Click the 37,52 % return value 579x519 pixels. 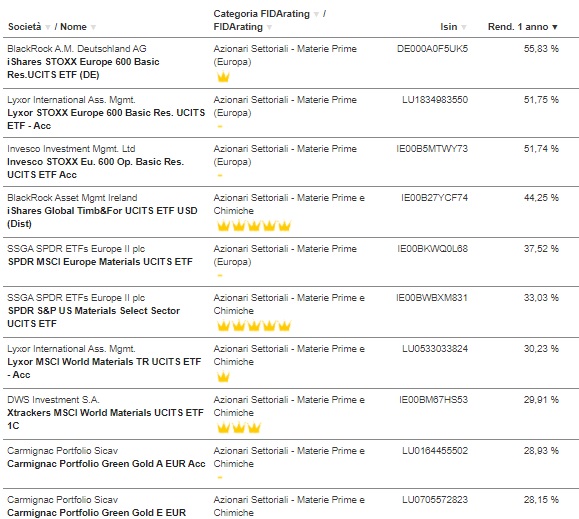(541, 249)
